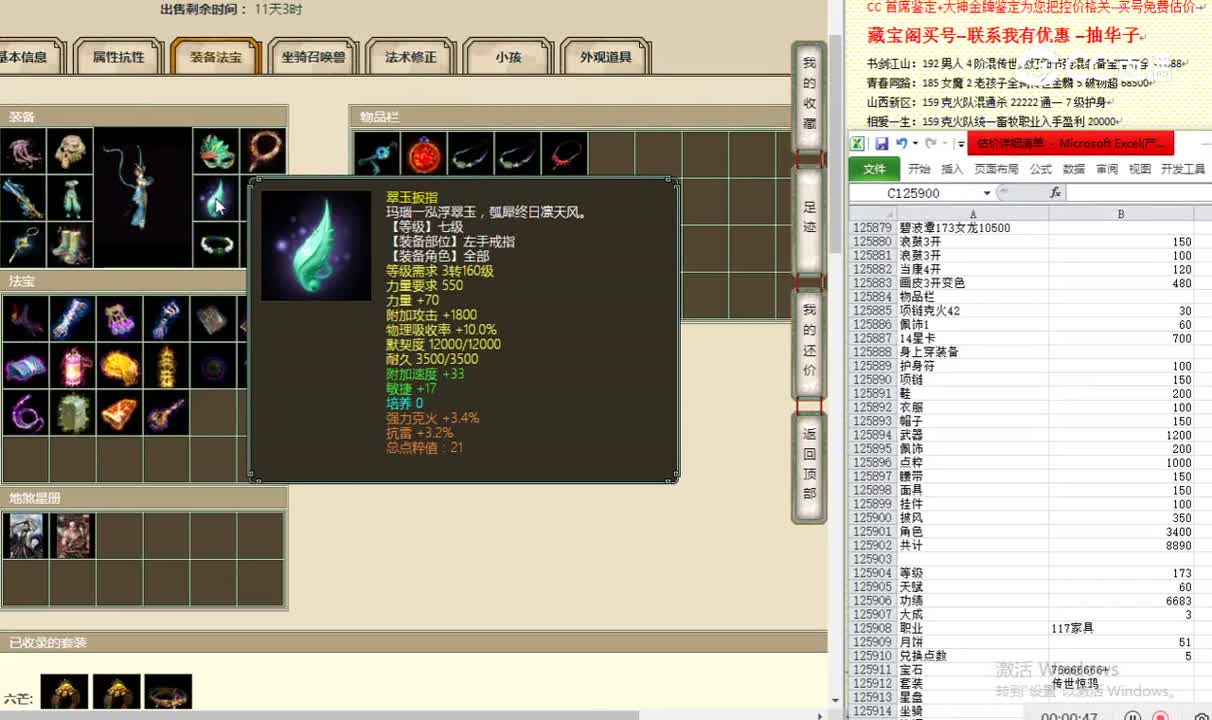The width and height of the screenshot is (1212, 720).
Task: Open Excel 开发工具 ribbon tab
Action: tap(1183, 169)
